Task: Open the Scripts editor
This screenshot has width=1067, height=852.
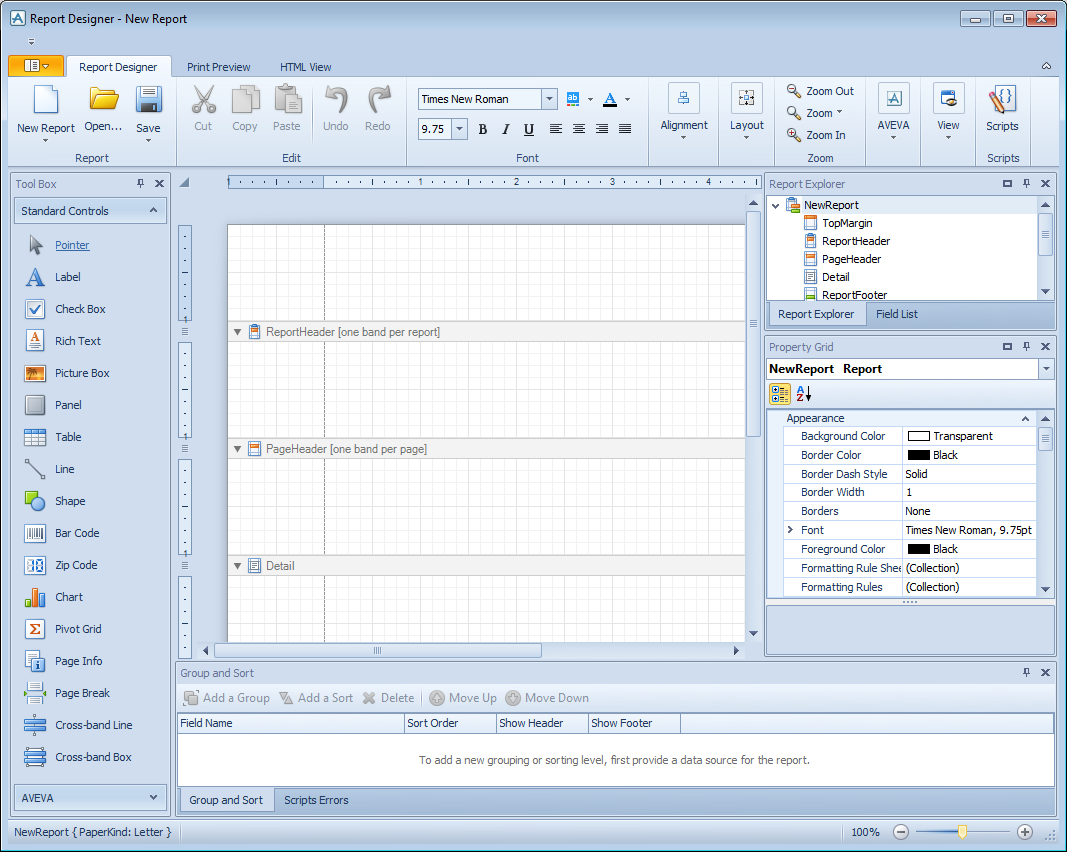Action: click(x=1002, y=109)
